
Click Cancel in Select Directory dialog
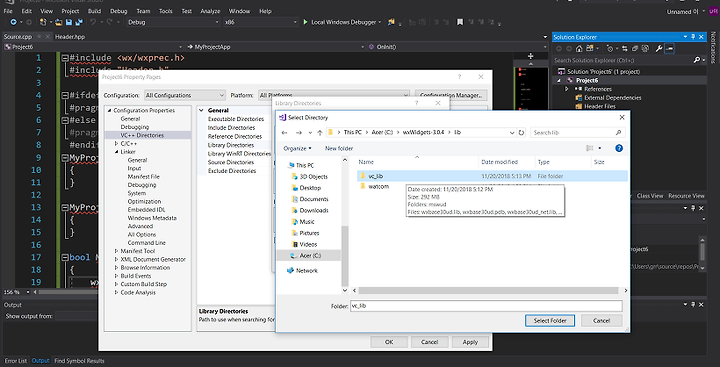click(602, 321)
